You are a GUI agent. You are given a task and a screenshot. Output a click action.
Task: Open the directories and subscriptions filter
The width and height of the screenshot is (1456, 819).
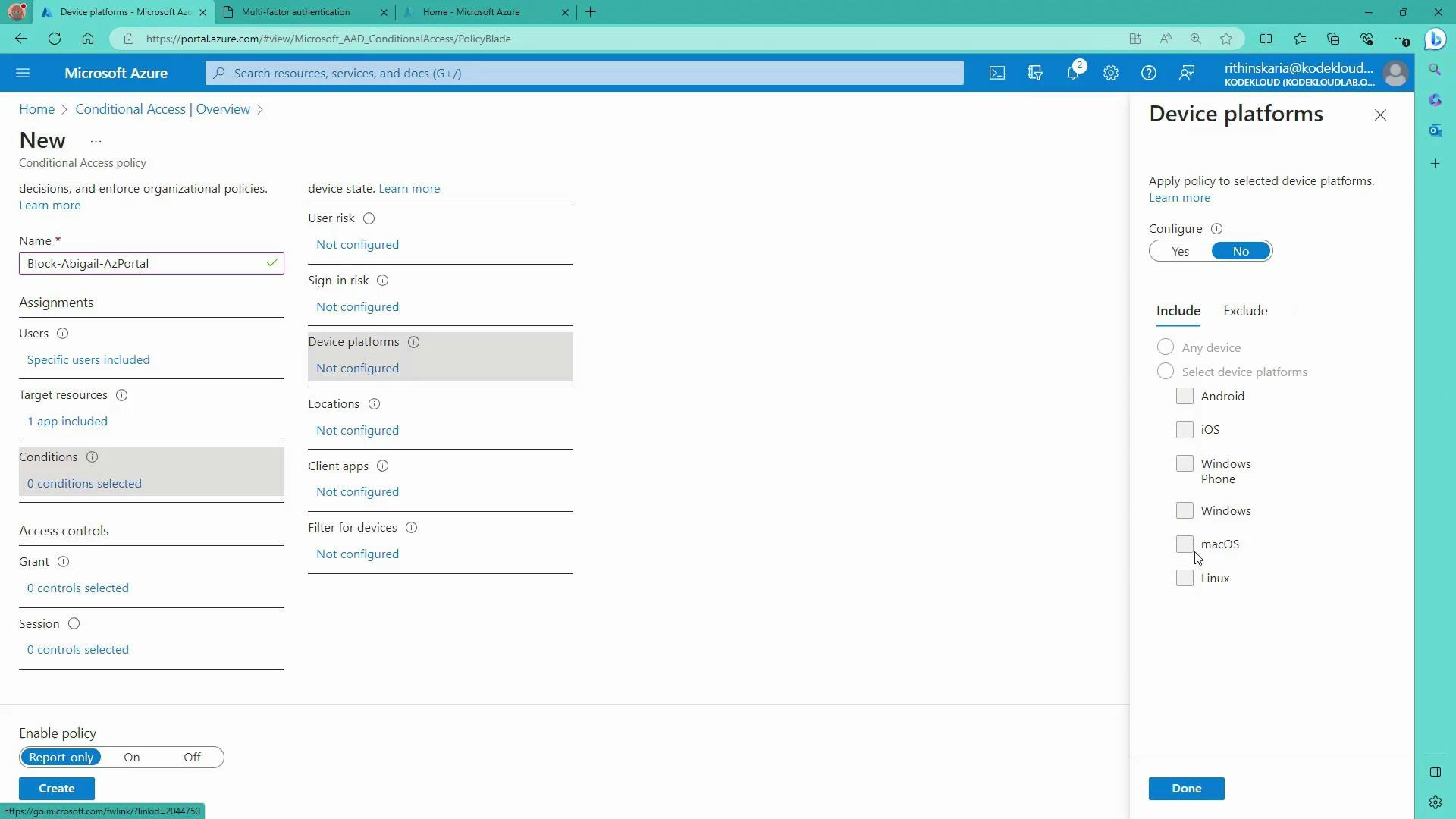coord(1034,72)
